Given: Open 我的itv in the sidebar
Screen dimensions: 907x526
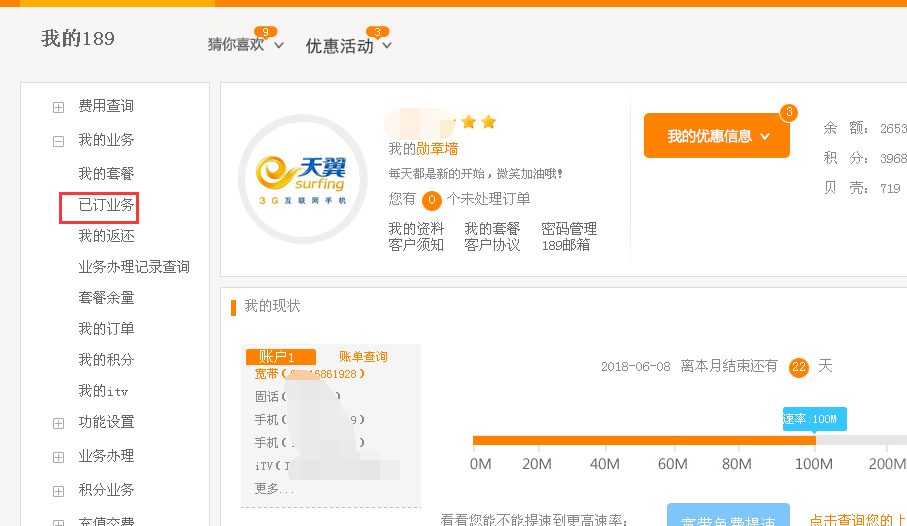Looking at the screenshot, I should (x=103, y=391).
